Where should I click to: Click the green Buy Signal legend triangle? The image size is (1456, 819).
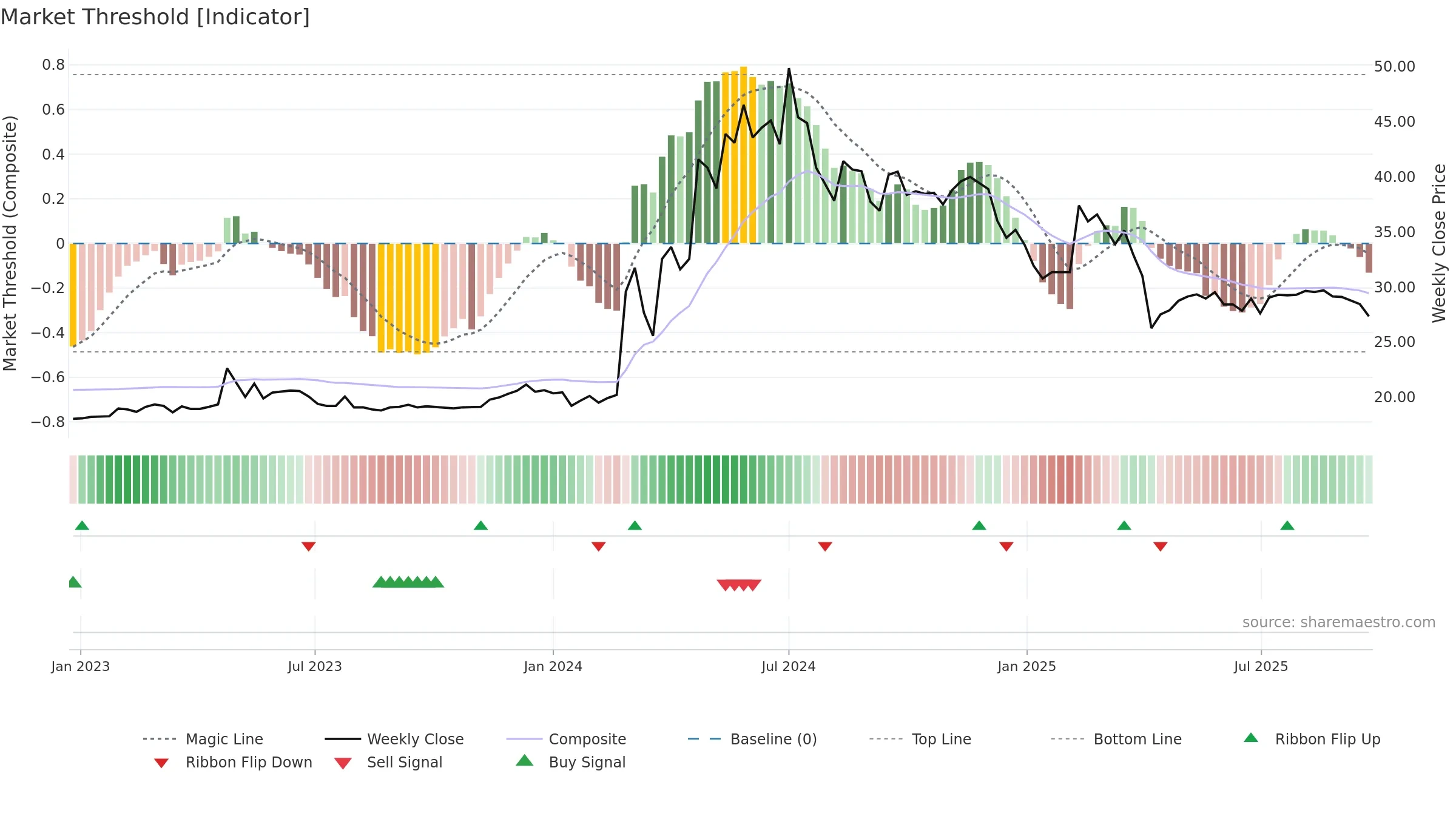(524, 760)
